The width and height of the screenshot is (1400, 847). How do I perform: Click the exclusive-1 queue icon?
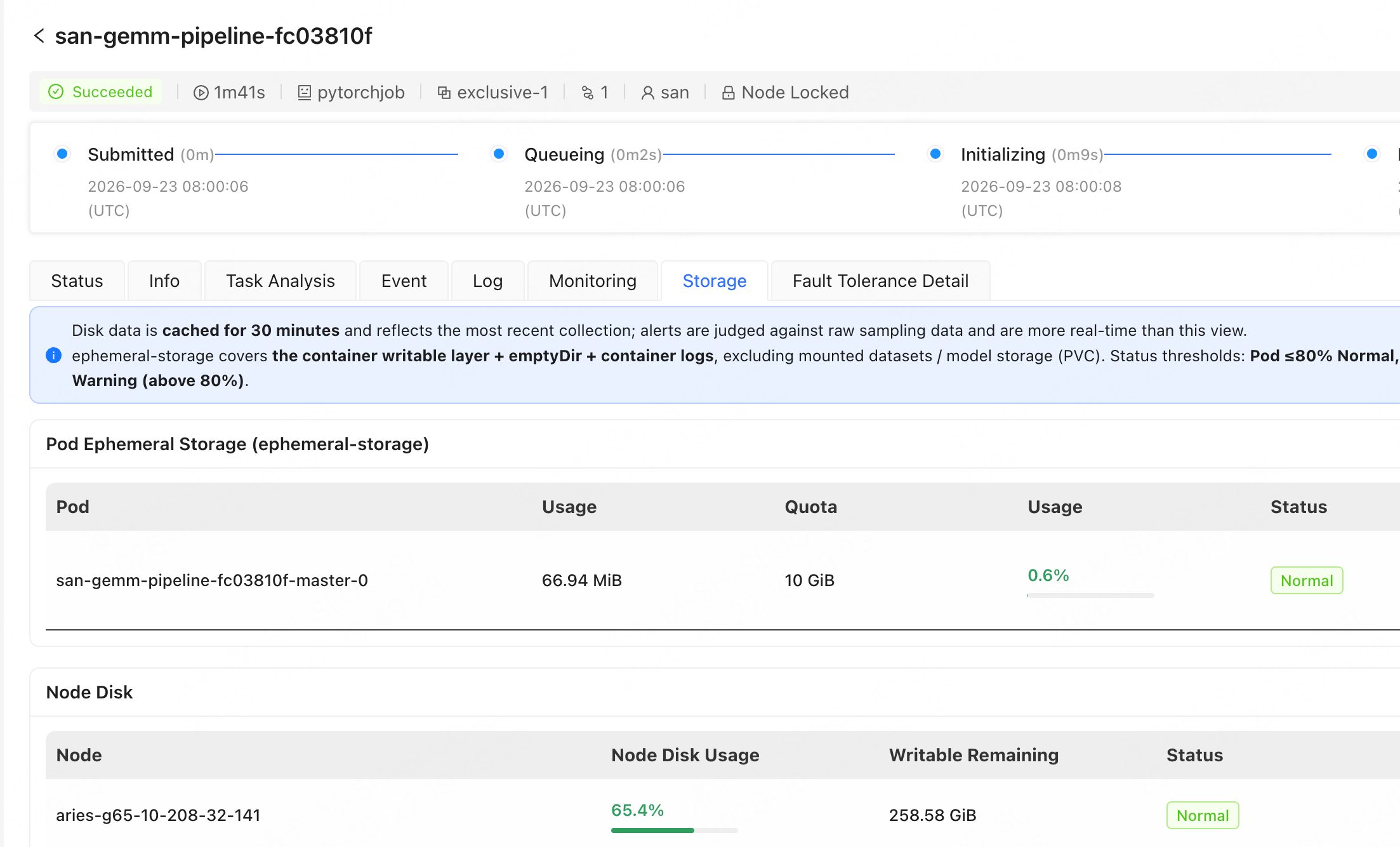point(444,93)
